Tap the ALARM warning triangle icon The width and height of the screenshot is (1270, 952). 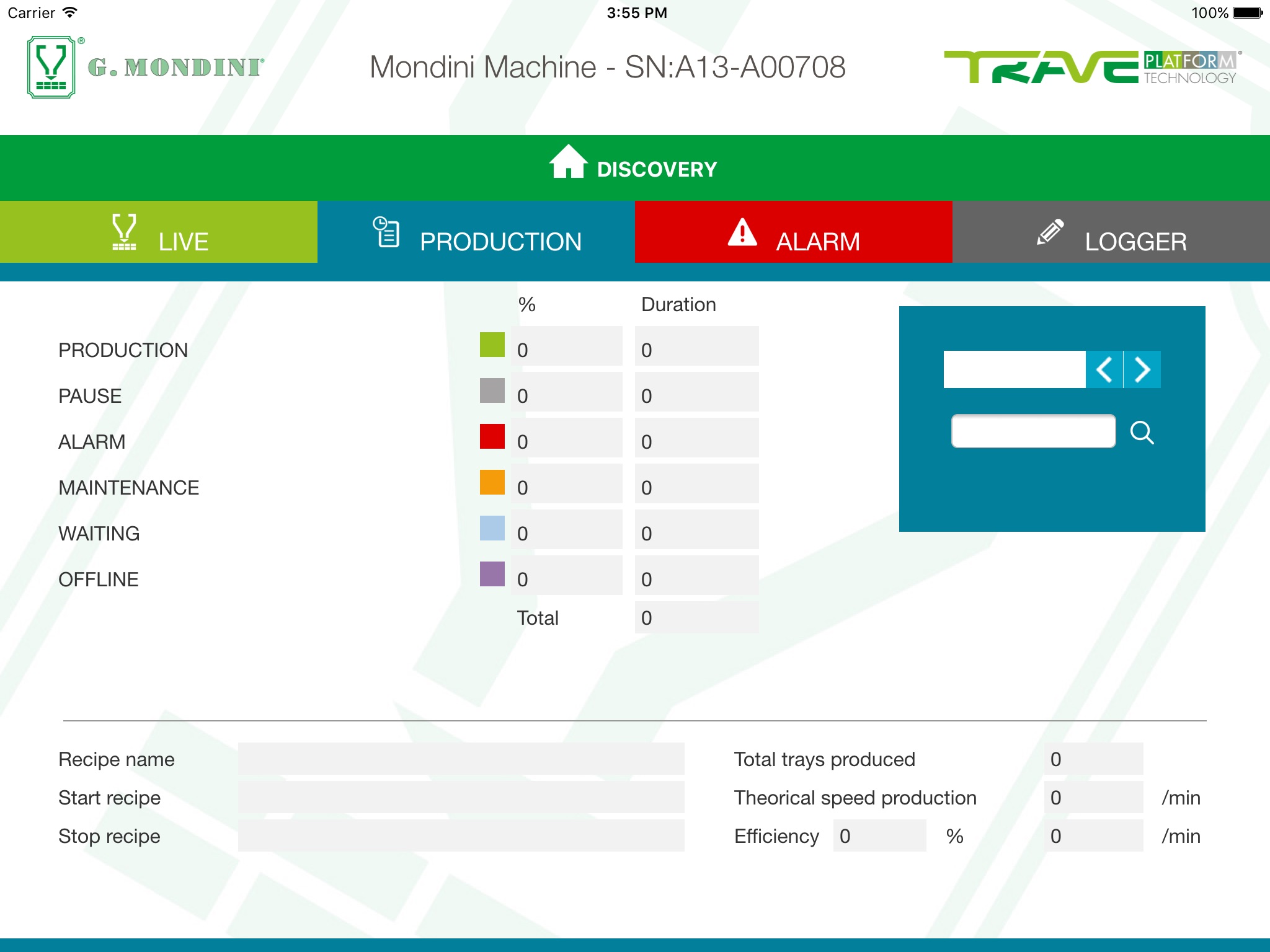[x=742, y=232]
